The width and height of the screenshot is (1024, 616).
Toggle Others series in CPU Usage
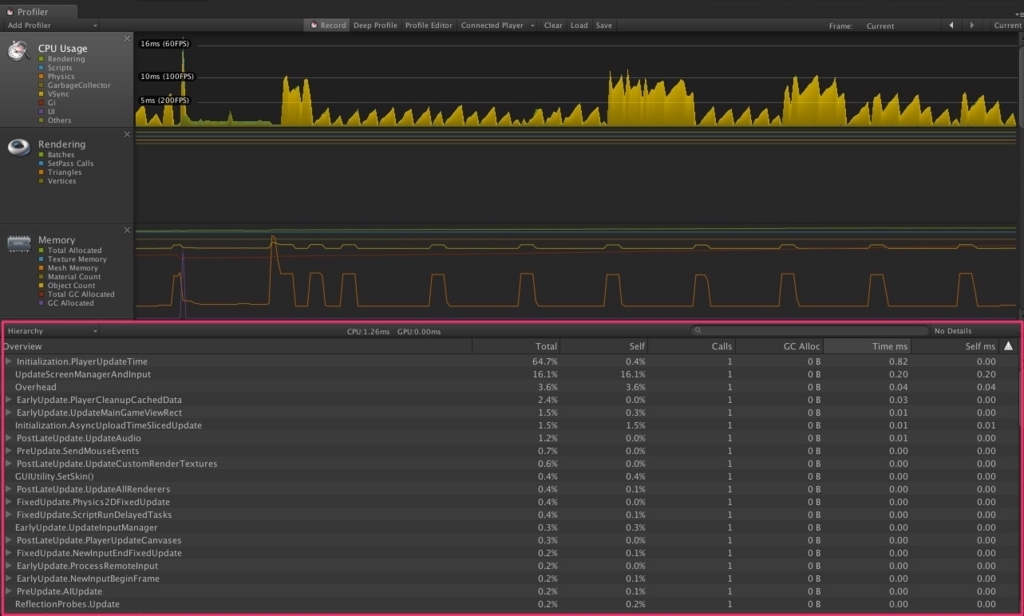(x=41, y=120)
